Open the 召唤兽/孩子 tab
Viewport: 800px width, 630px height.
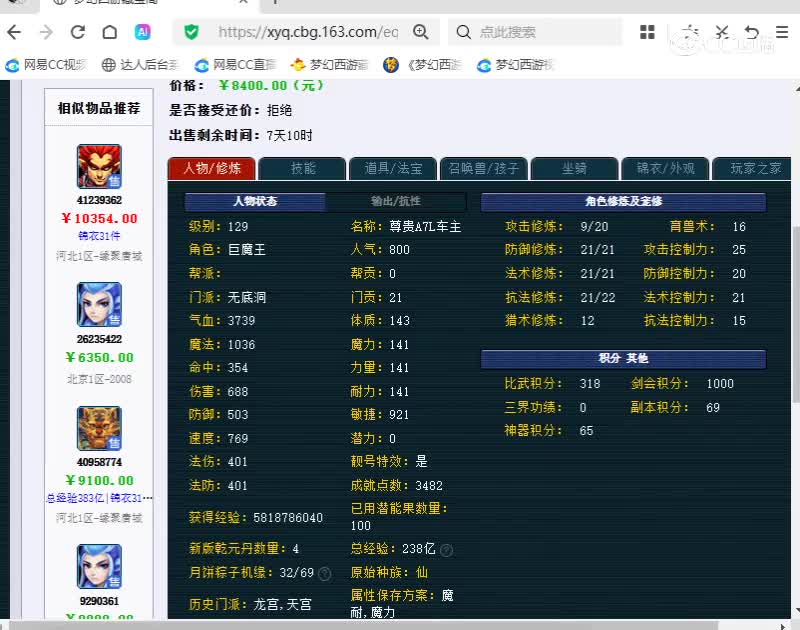click(x=484, y=169)
